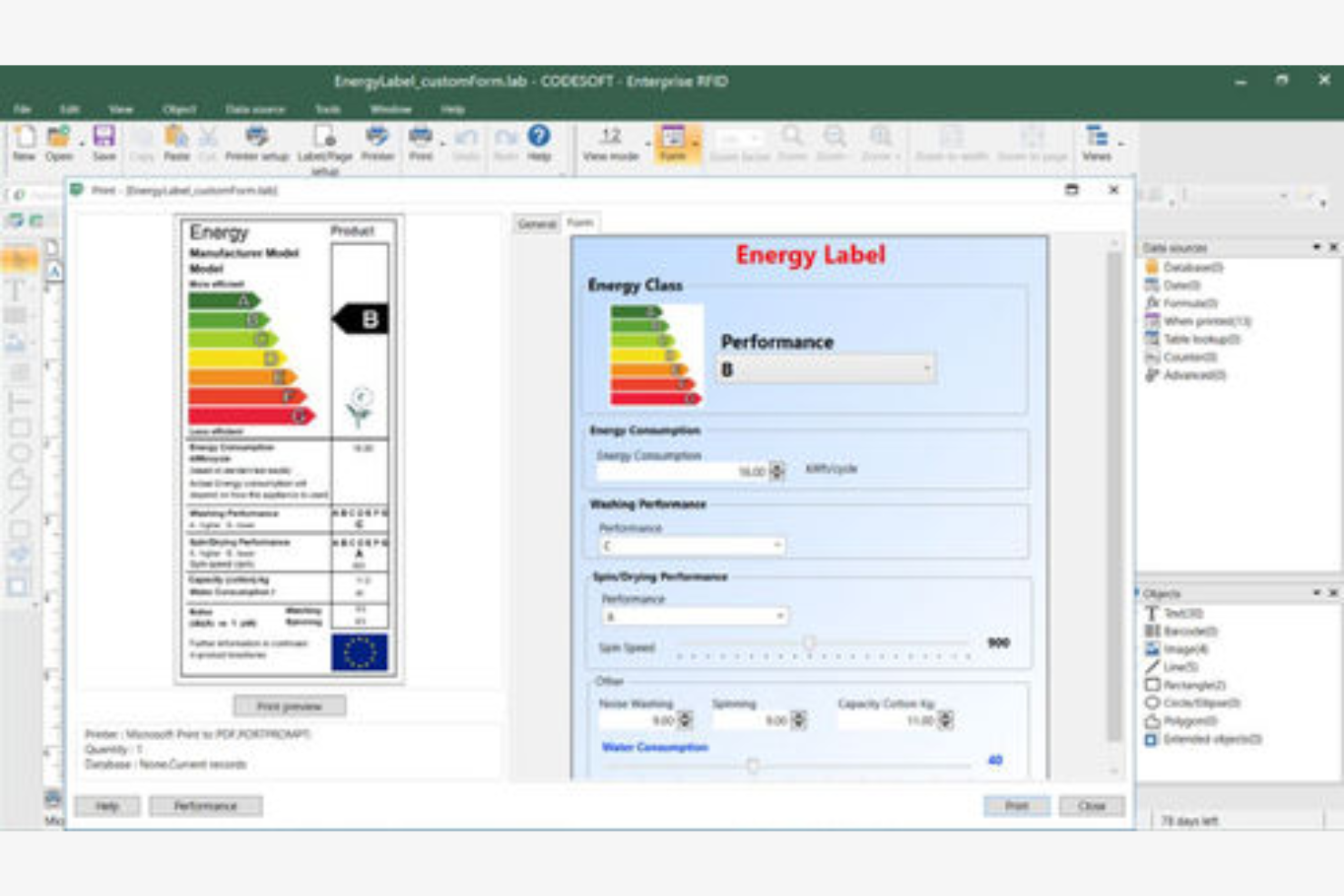The image size is (1344, 896).
Task: Open the Tools menu
Action: (328, 109)
